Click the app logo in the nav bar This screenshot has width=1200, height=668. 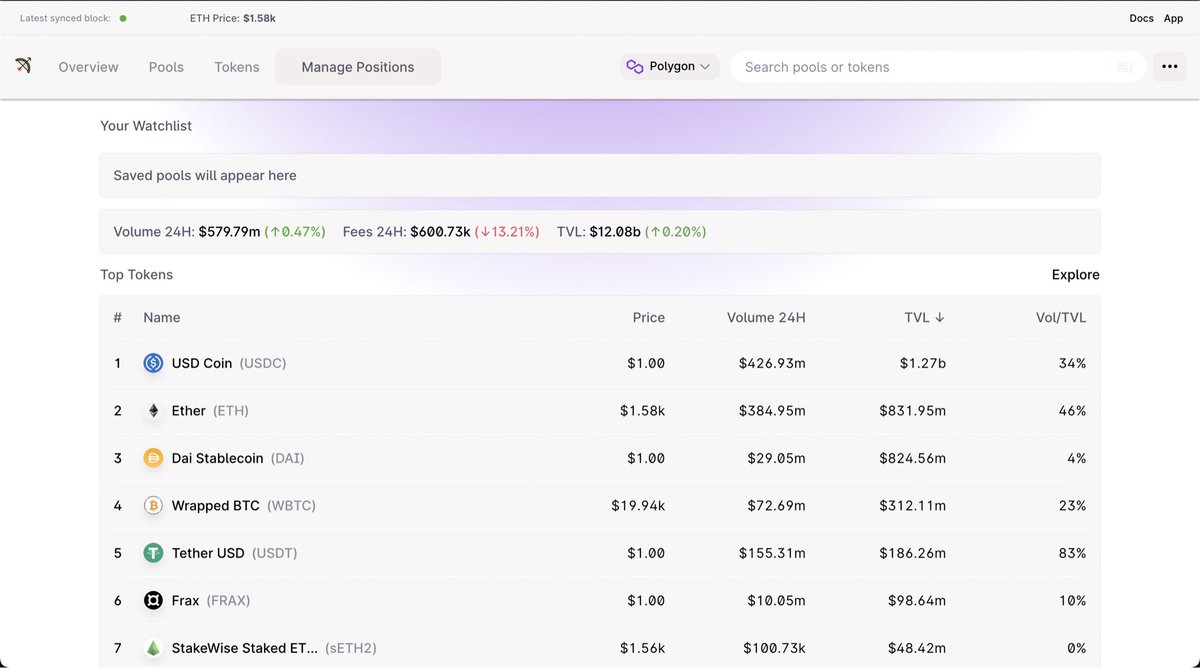click(x=23, y=66)
